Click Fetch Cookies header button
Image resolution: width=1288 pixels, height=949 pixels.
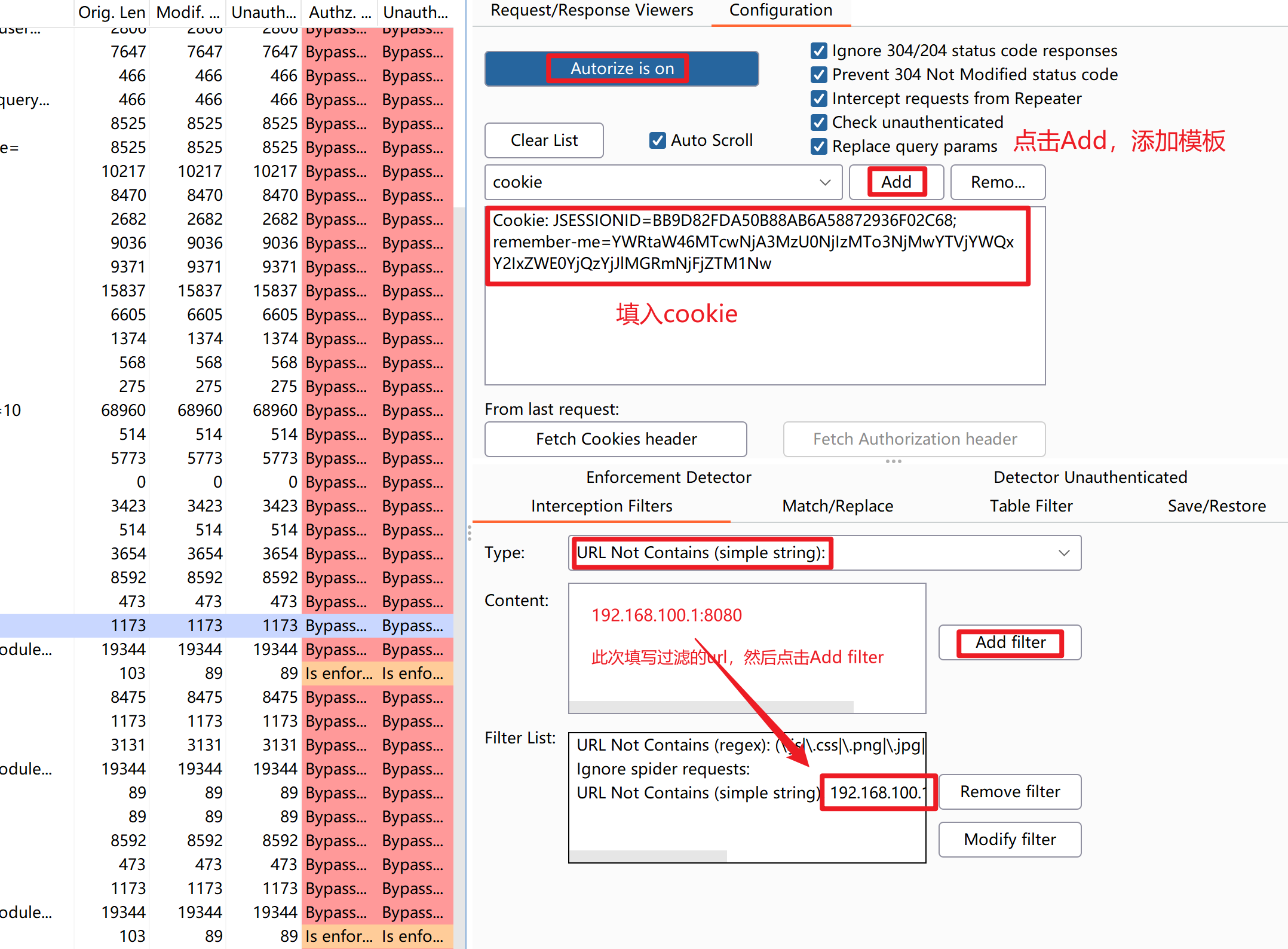[x=616, y=439]
